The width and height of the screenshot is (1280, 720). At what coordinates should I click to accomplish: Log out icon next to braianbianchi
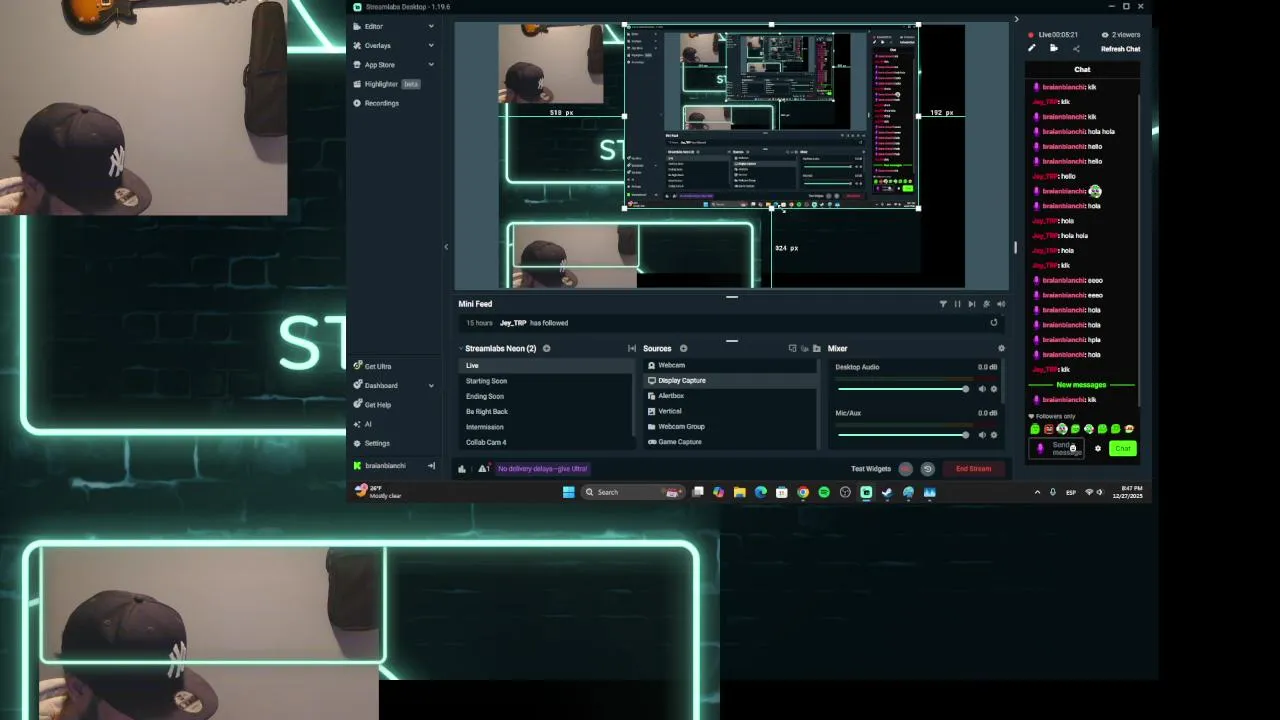431,465
